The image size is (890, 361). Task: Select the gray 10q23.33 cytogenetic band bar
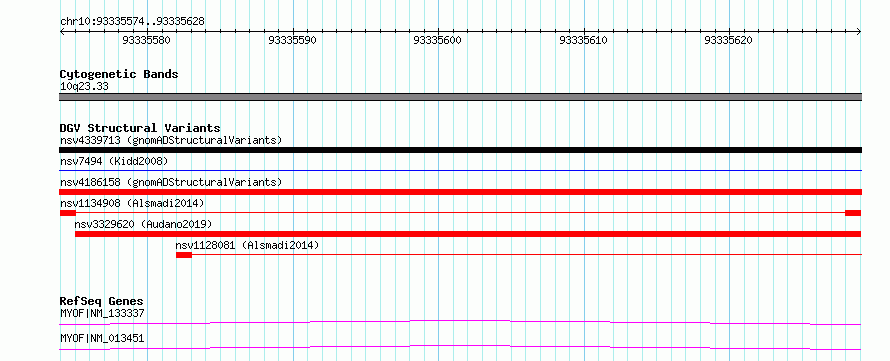tap(460, 97)
